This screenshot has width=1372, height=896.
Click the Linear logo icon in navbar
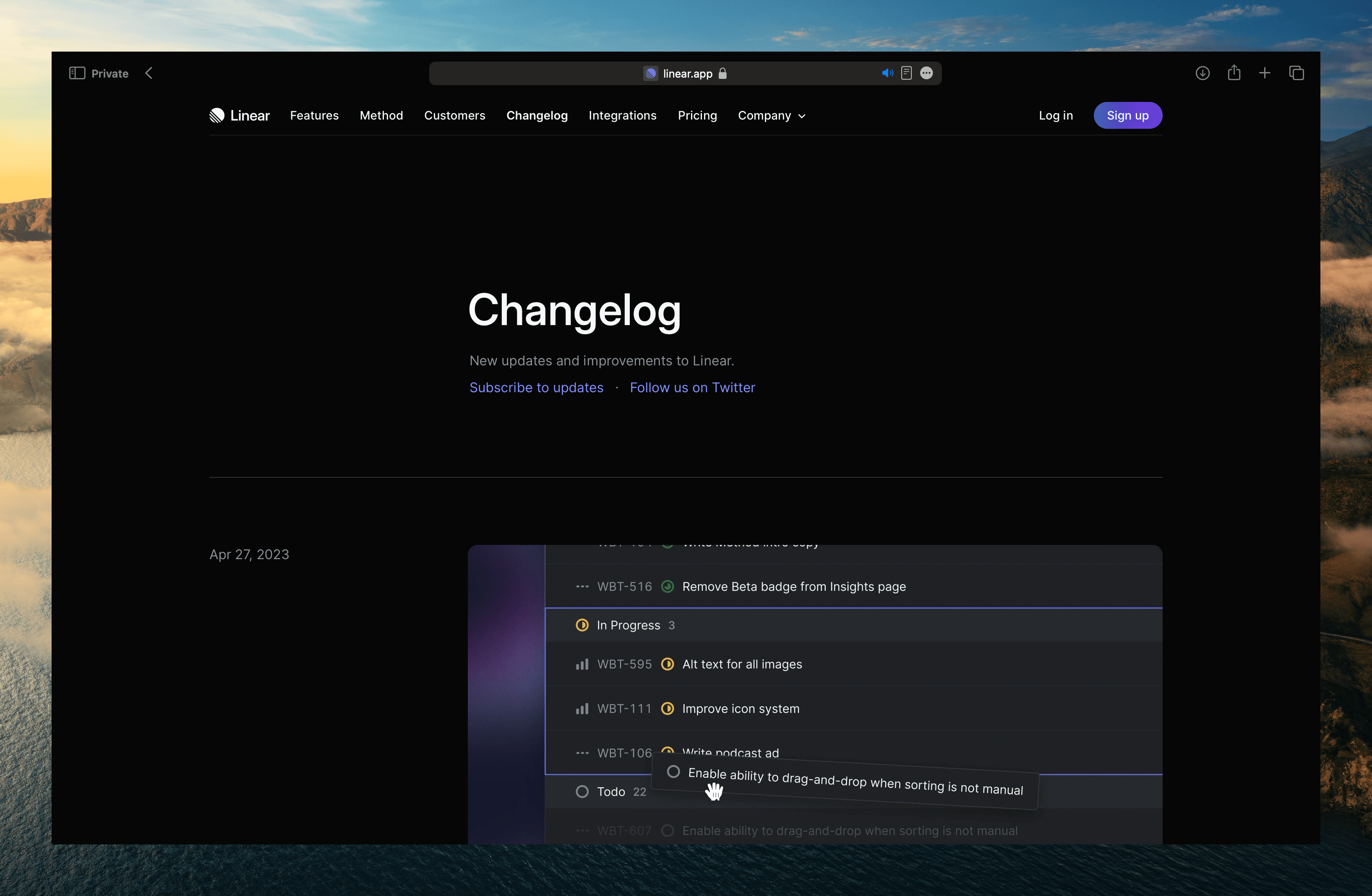217,115
